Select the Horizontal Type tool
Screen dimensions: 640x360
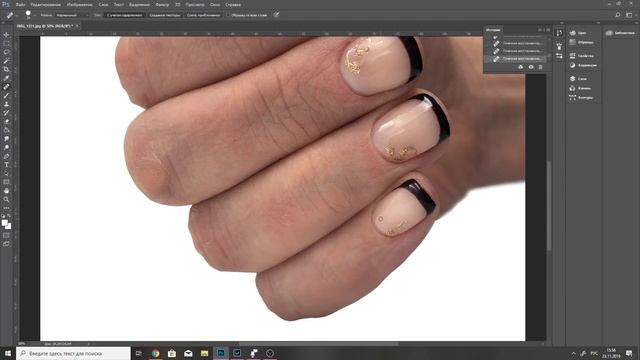pyautogui.click(x=6, y=165)
